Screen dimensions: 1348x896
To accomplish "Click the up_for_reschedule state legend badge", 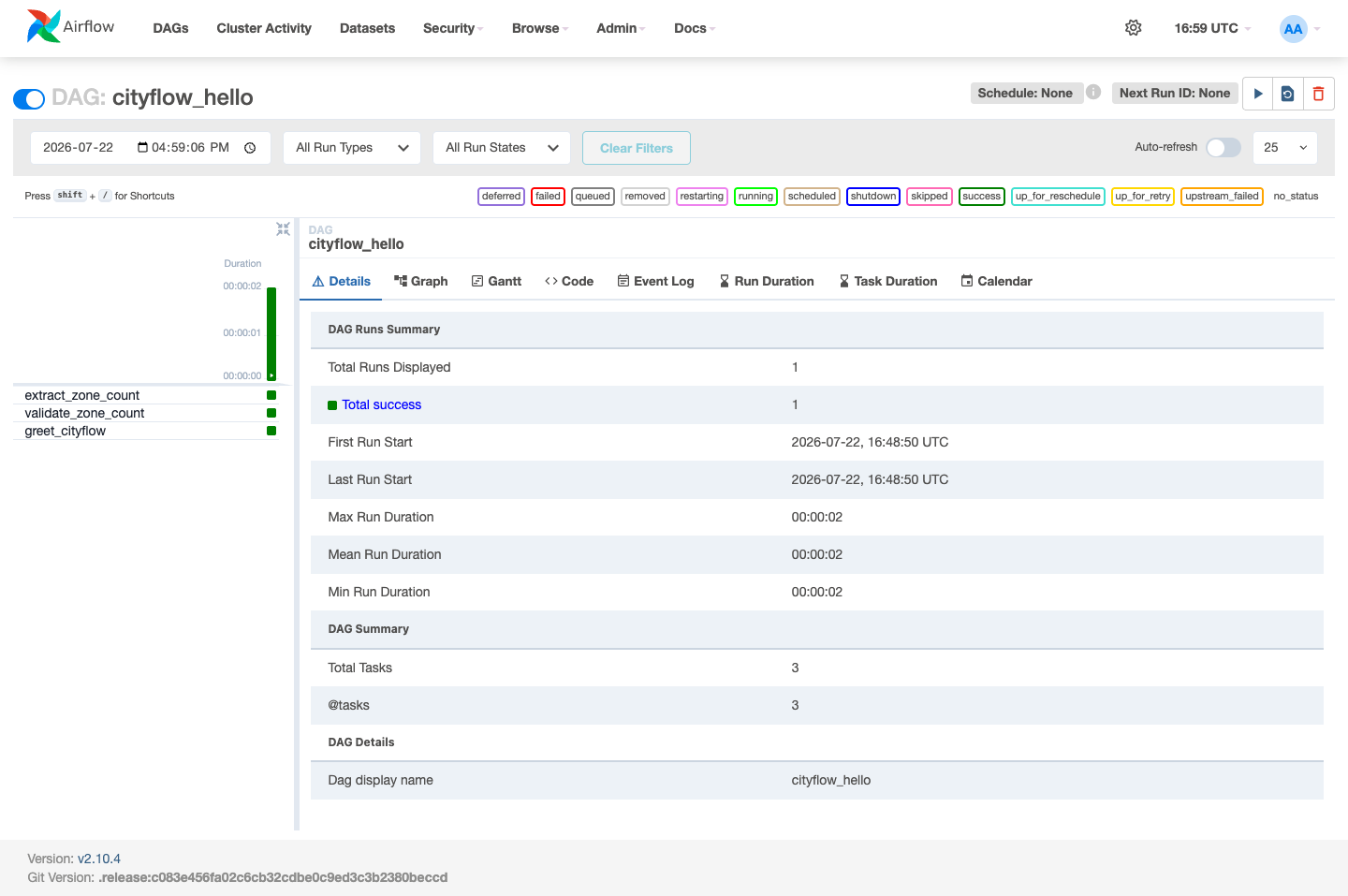I will 1058,196.
